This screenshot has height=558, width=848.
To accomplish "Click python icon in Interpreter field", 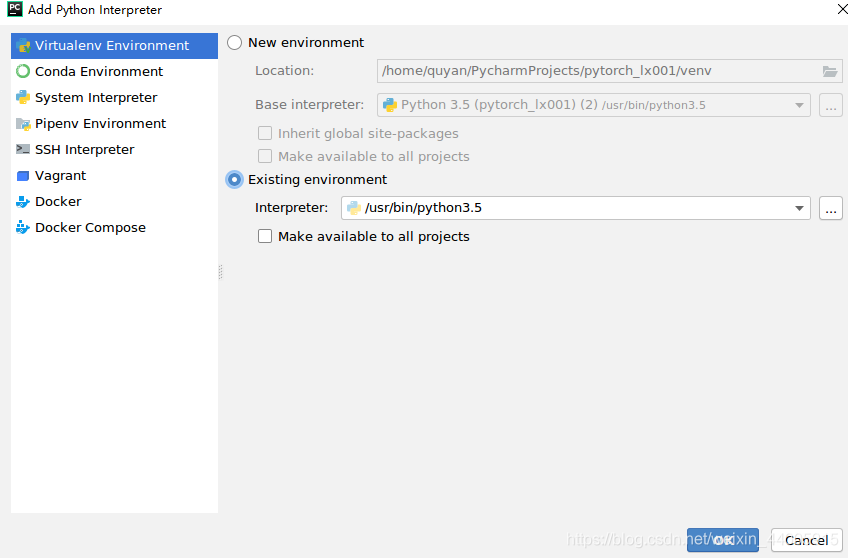I will click(354, 208).
